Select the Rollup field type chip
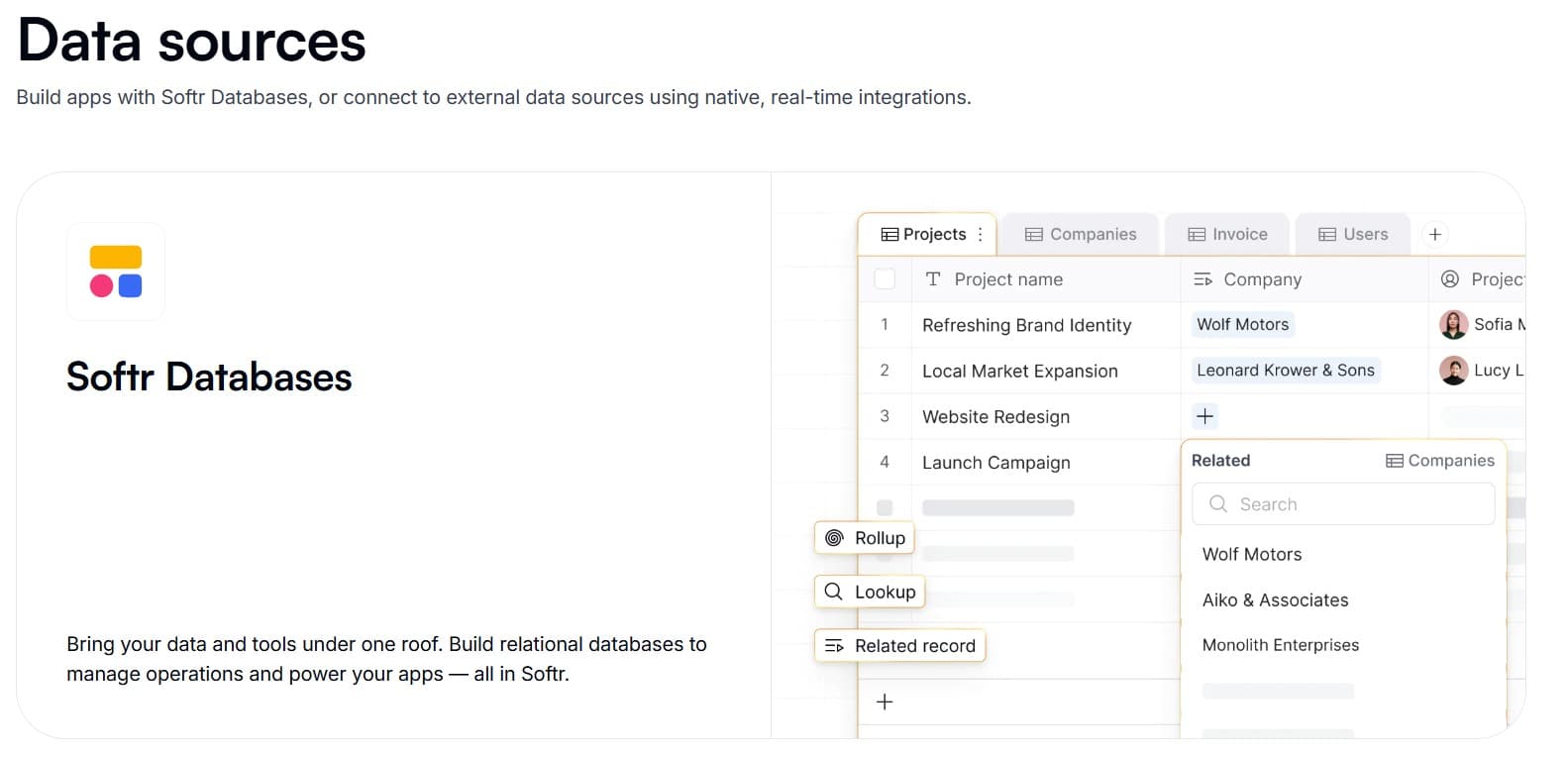 pos(865,538)
